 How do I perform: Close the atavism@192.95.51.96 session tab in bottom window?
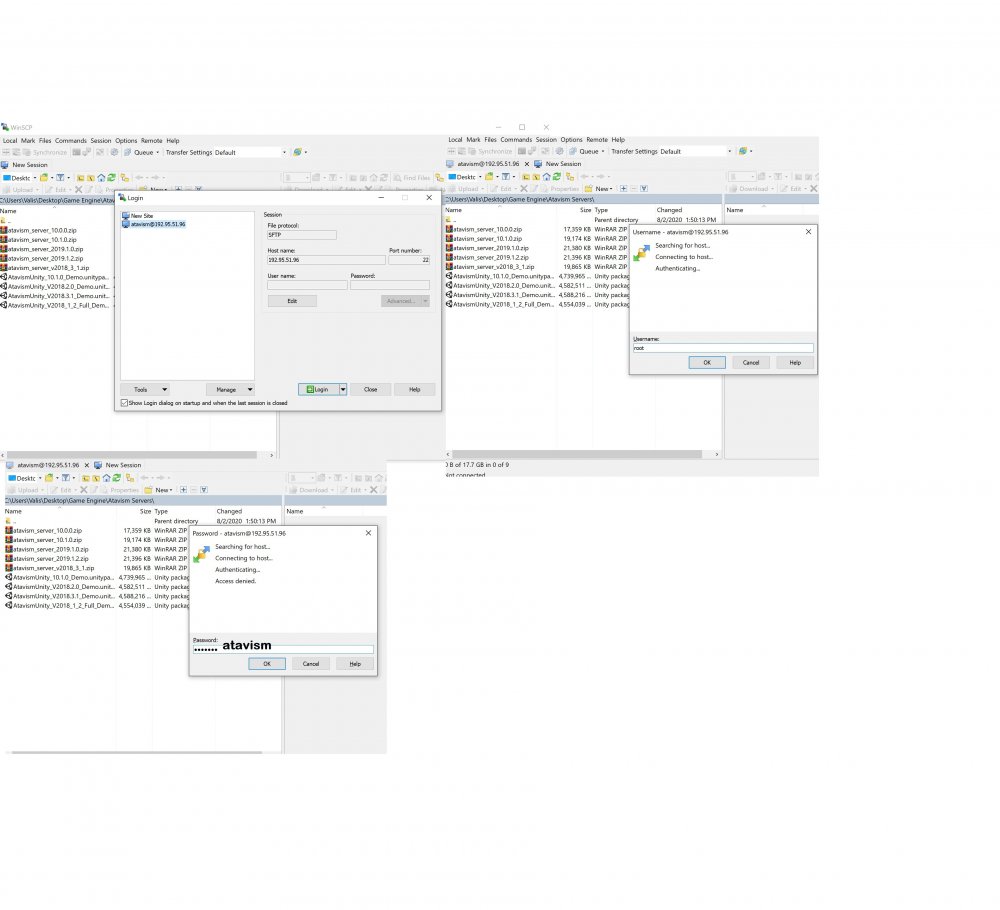[x=86, y=465]
